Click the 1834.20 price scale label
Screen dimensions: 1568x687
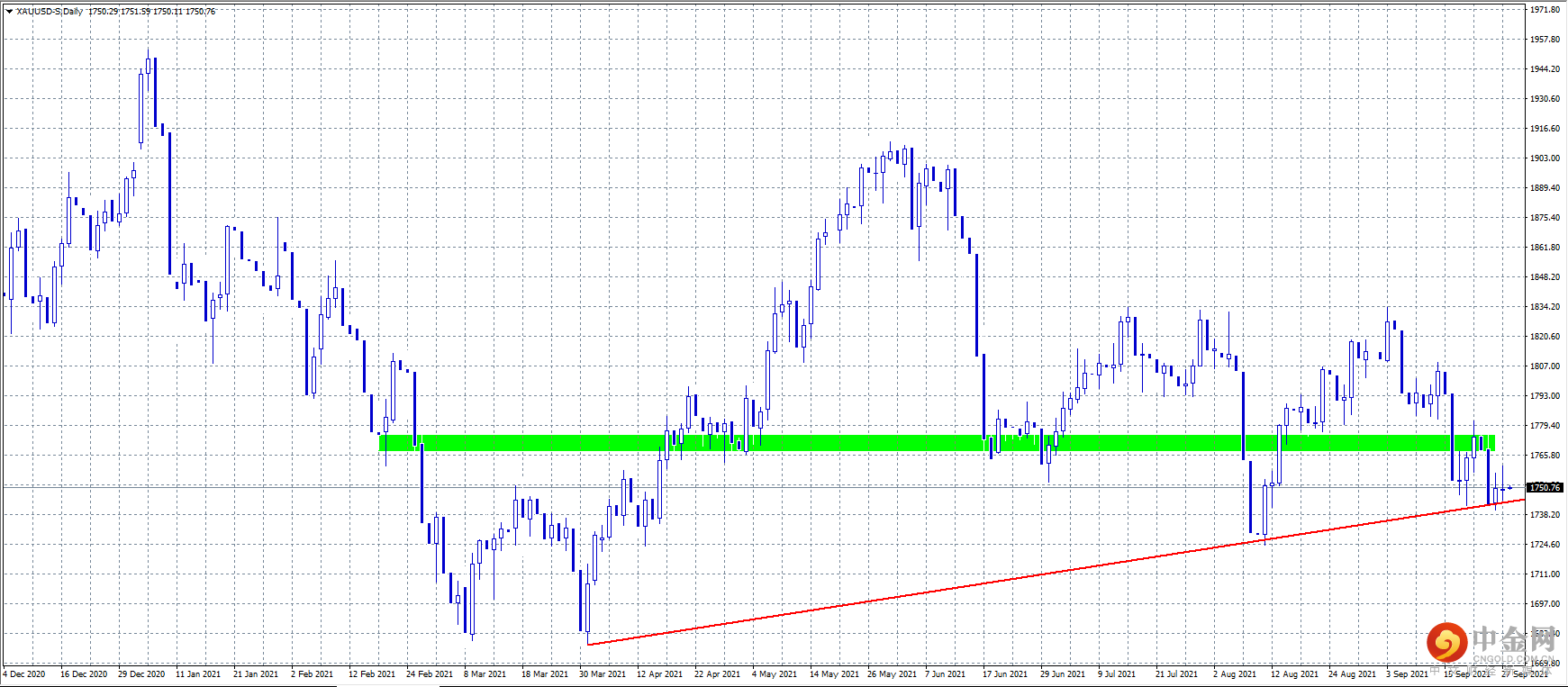click(1545, 307)
